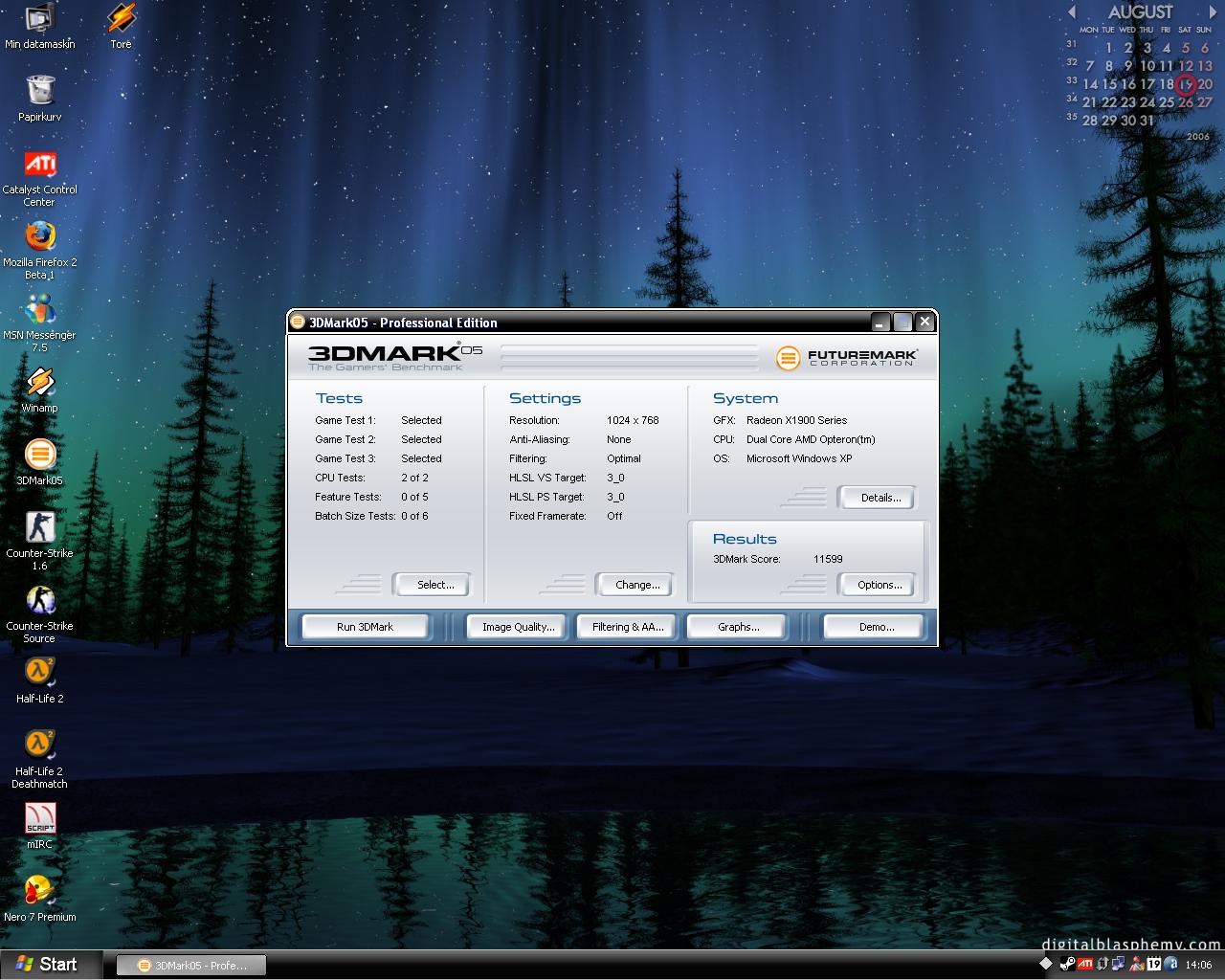Open Image Quality... button
This screenshot has height=980, width=1225.
[x=518, y=627]
